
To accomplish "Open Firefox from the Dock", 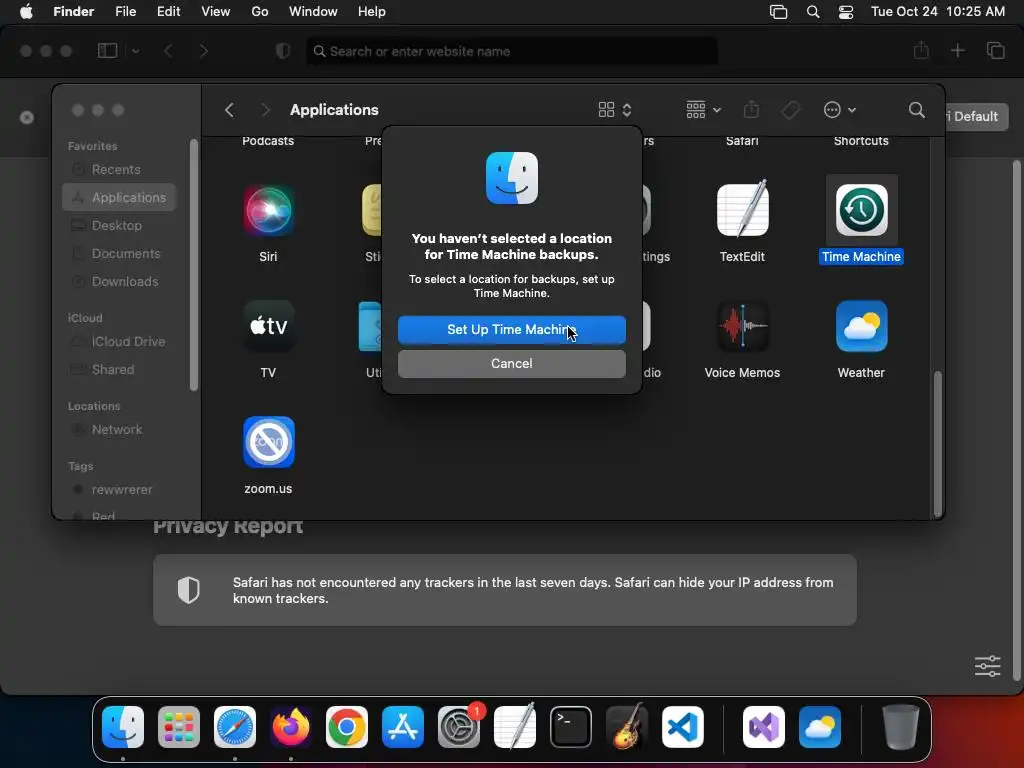I will tap(291, 727).
